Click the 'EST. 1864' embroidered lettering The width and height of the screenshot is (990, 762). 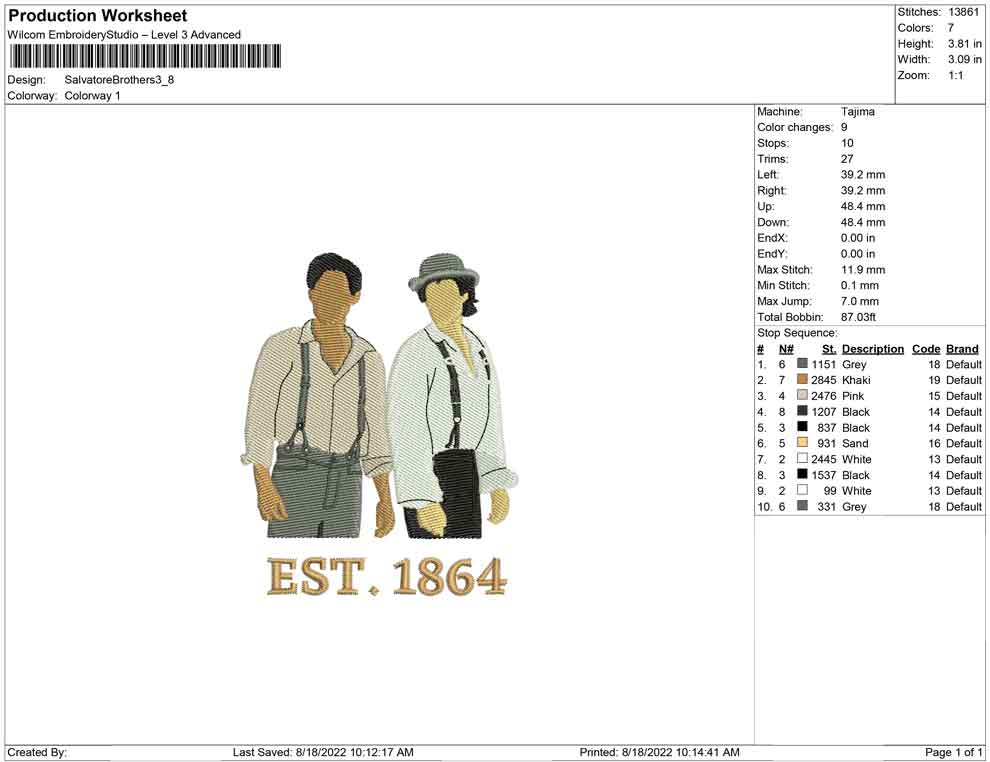386,576
